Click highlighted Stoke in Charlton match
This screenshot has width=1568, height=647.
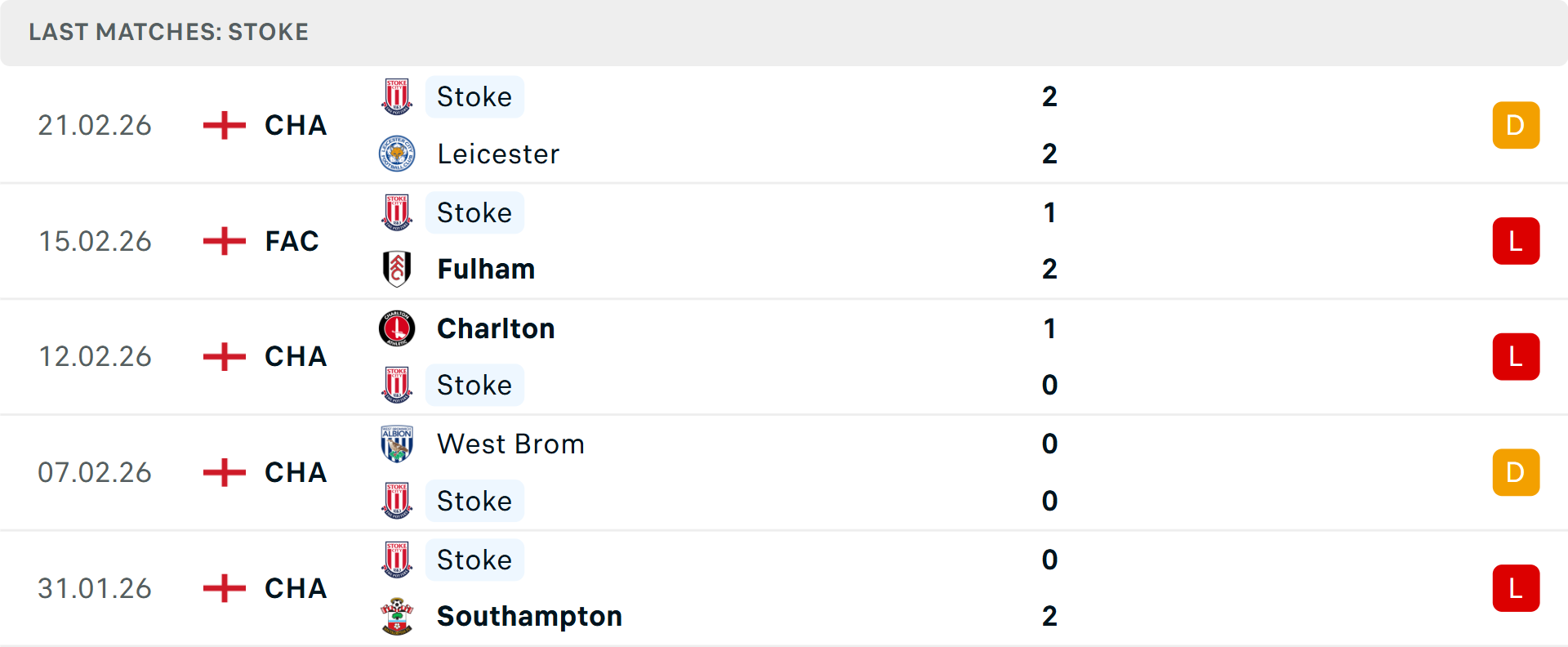coord(474,385)
